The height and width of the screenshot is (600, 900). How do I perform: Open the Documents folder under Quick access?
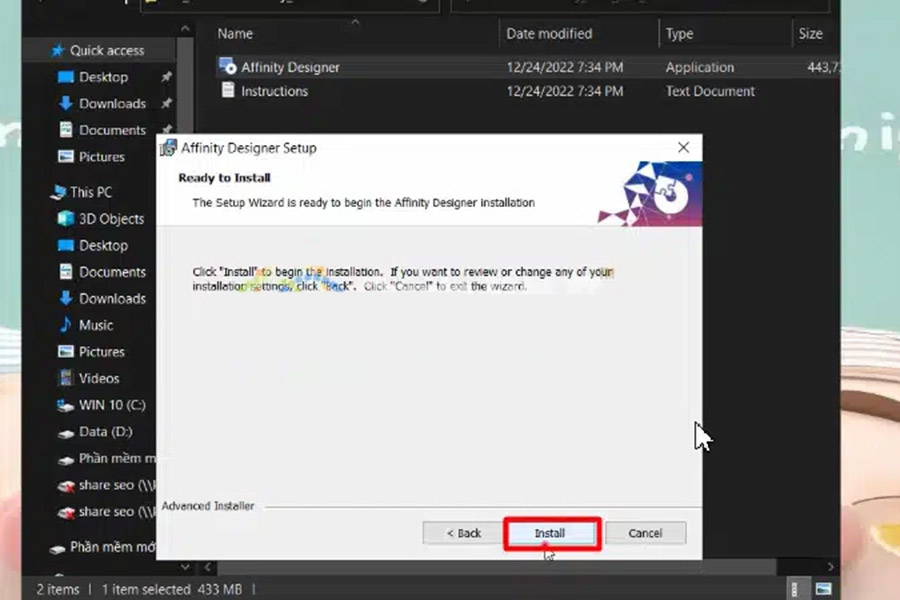tap(112, 130)
